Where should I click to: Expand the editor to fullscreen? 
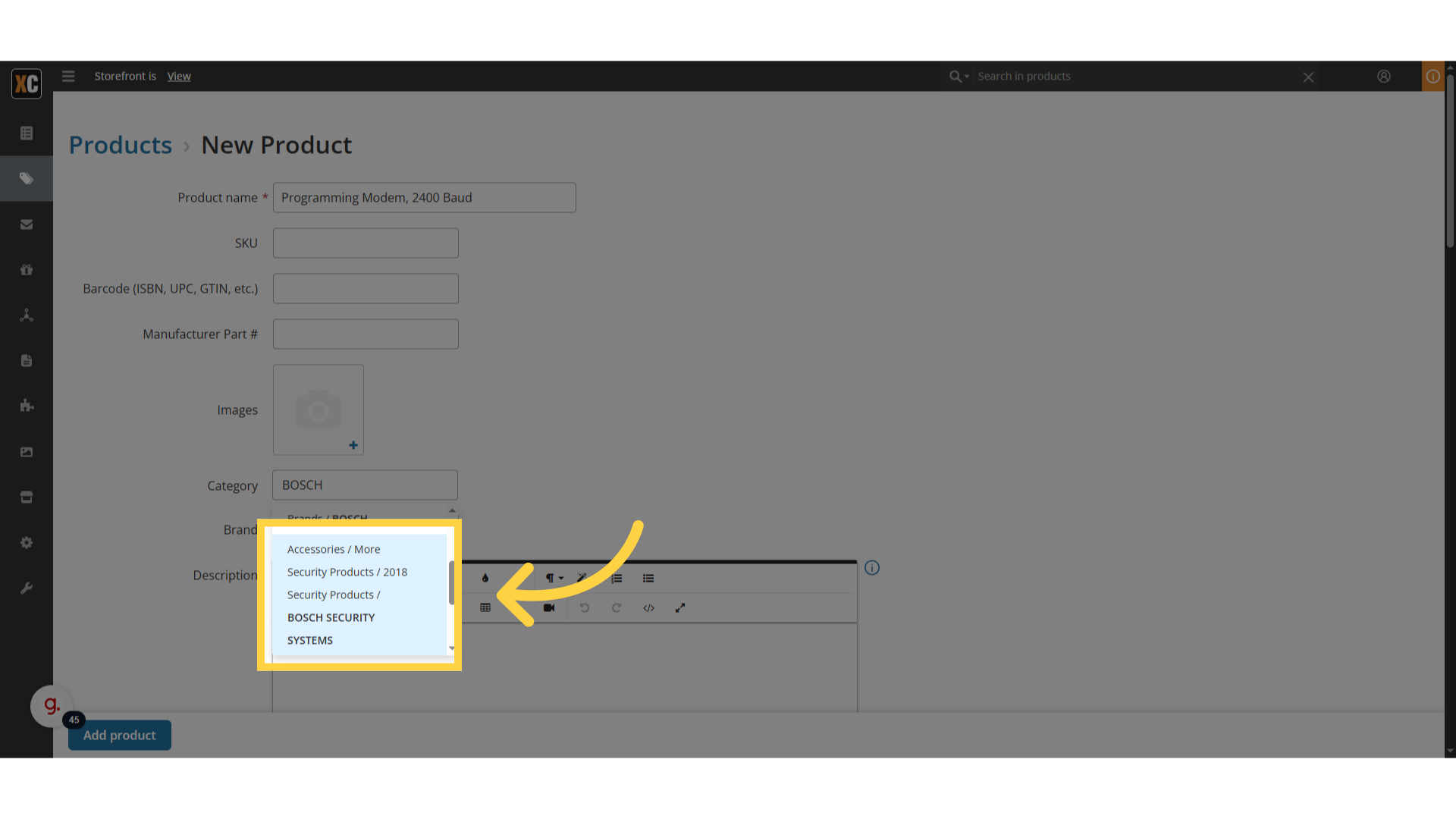click(x=680, y=608)
